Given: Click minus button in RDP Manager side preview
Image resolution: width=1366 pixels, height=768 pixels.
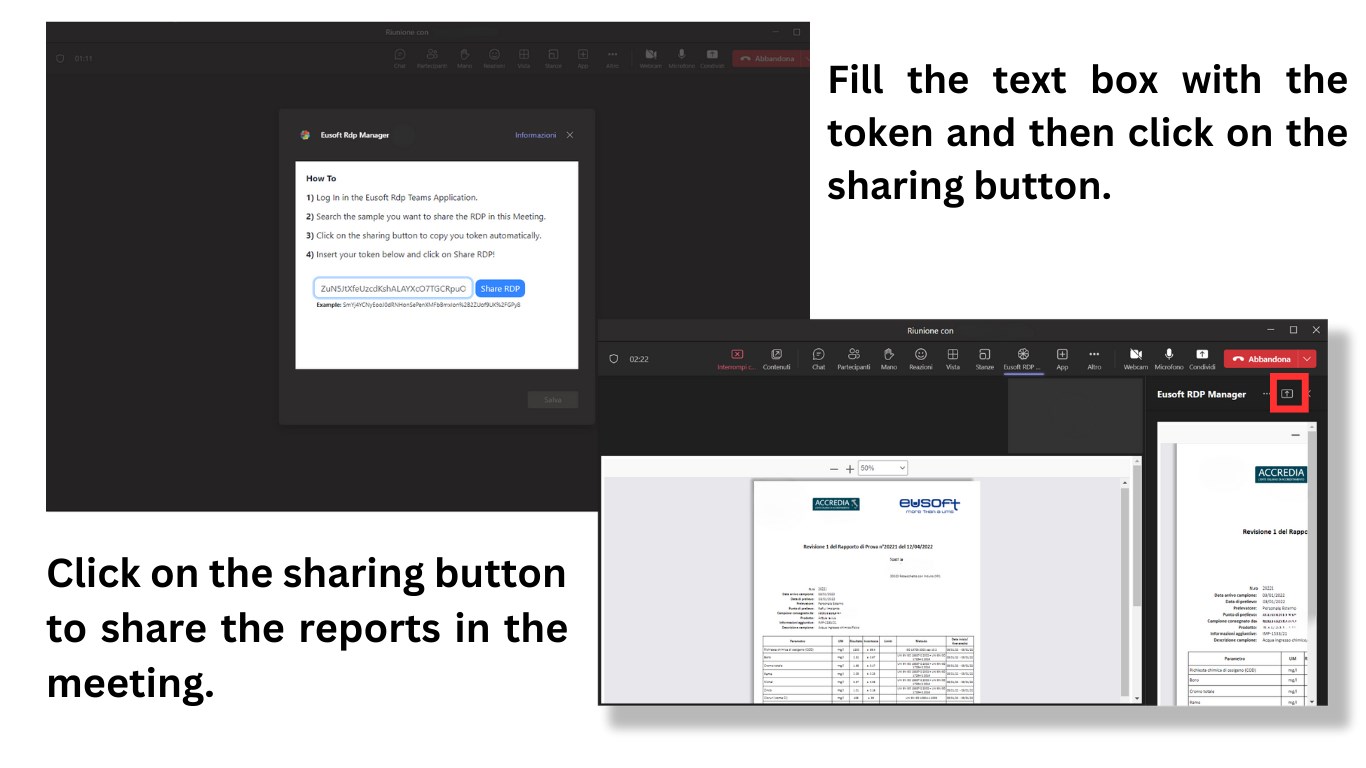Looking at the screenshot, I should click(x=1296, y=436).
